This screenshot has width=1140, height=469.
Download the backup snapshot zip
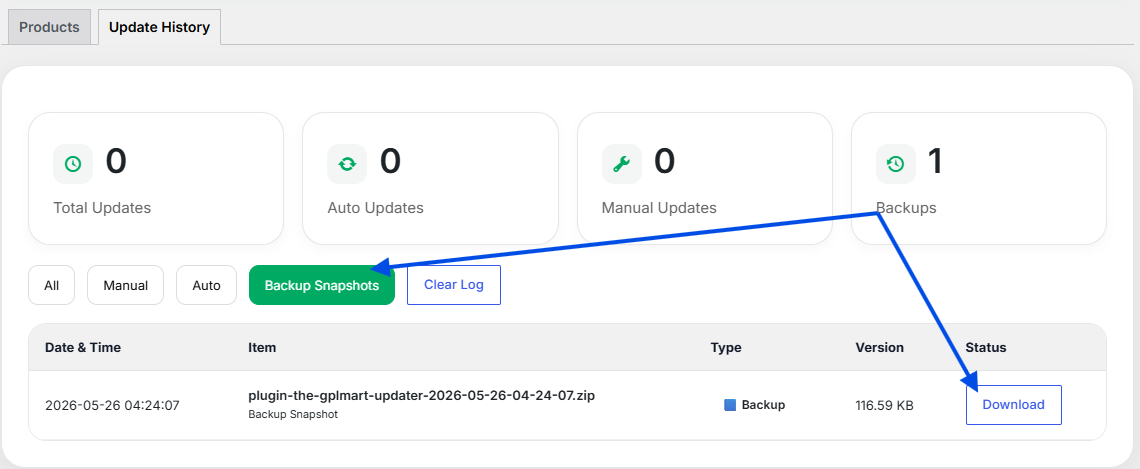point(1013,404)
